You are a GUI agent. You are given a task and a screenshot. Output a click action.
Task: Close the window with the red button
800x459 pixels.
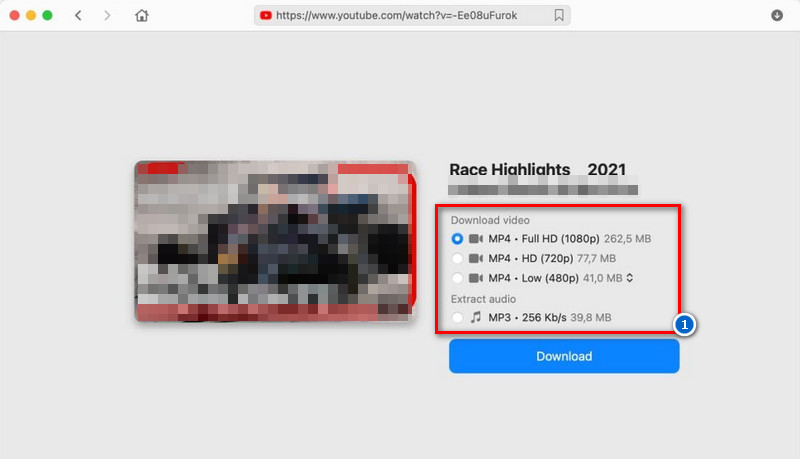coord(14,16)
